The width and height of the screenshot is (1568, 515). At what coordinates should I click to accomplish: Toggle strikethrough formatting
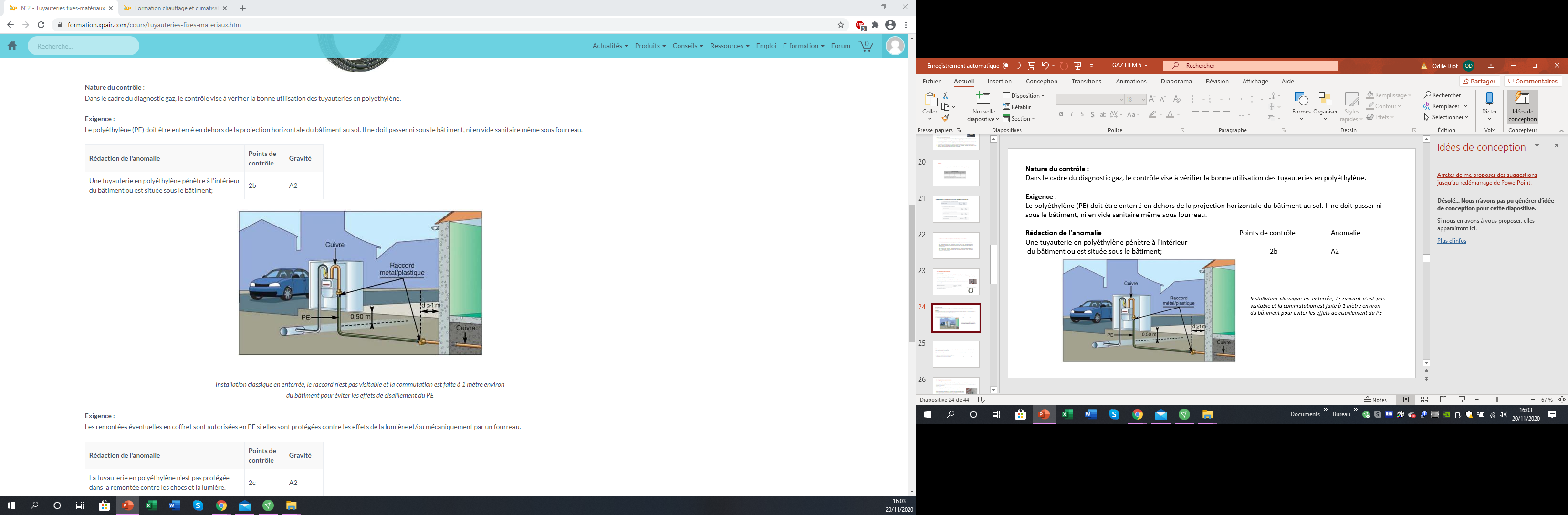[1103, 114]
